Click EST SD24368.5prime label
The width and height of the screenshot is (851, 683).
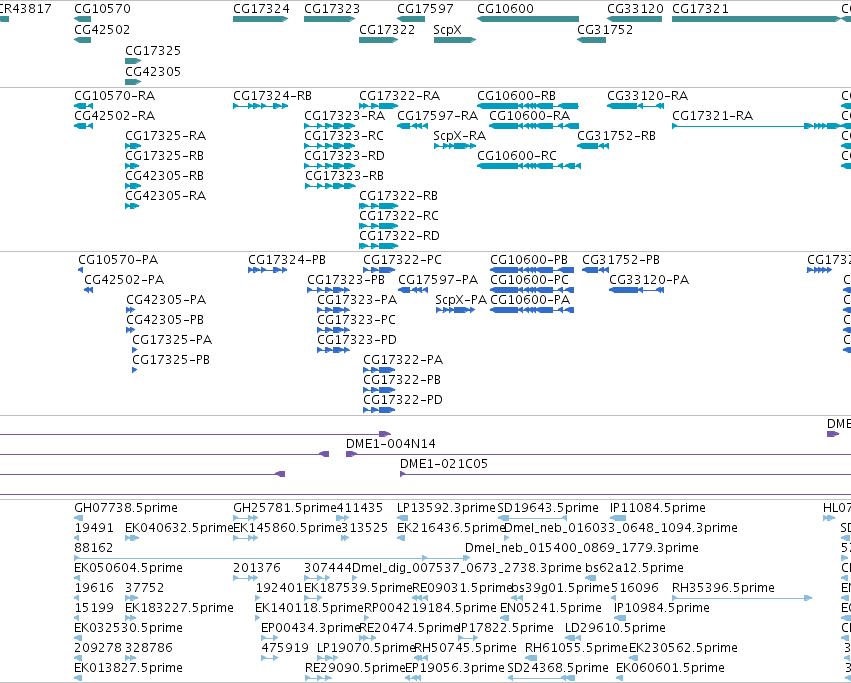click(558, 668)
